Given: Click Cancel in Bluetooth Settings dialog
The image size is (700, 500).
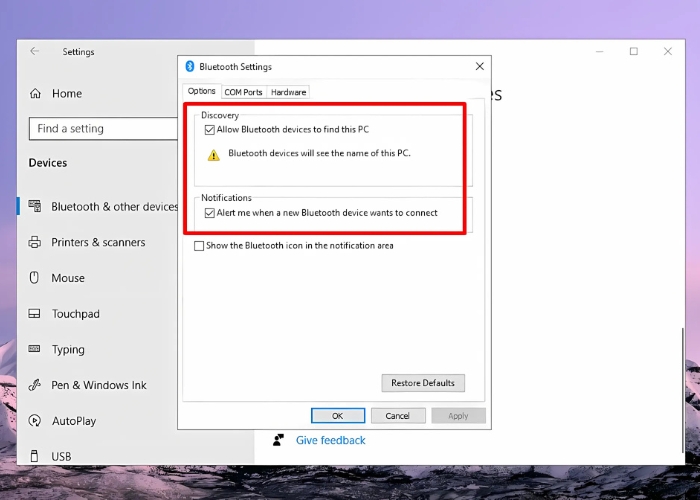Looking at the screenshot, I should (398, 416).
